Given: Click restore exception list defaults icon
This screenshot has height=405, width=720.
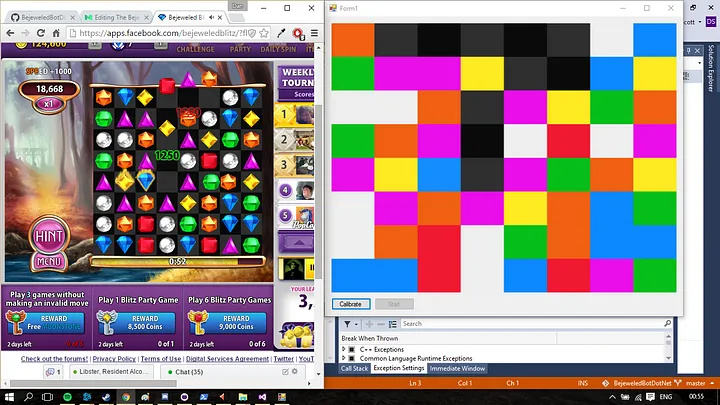Looking at the screenshot, I should [393, 324].
